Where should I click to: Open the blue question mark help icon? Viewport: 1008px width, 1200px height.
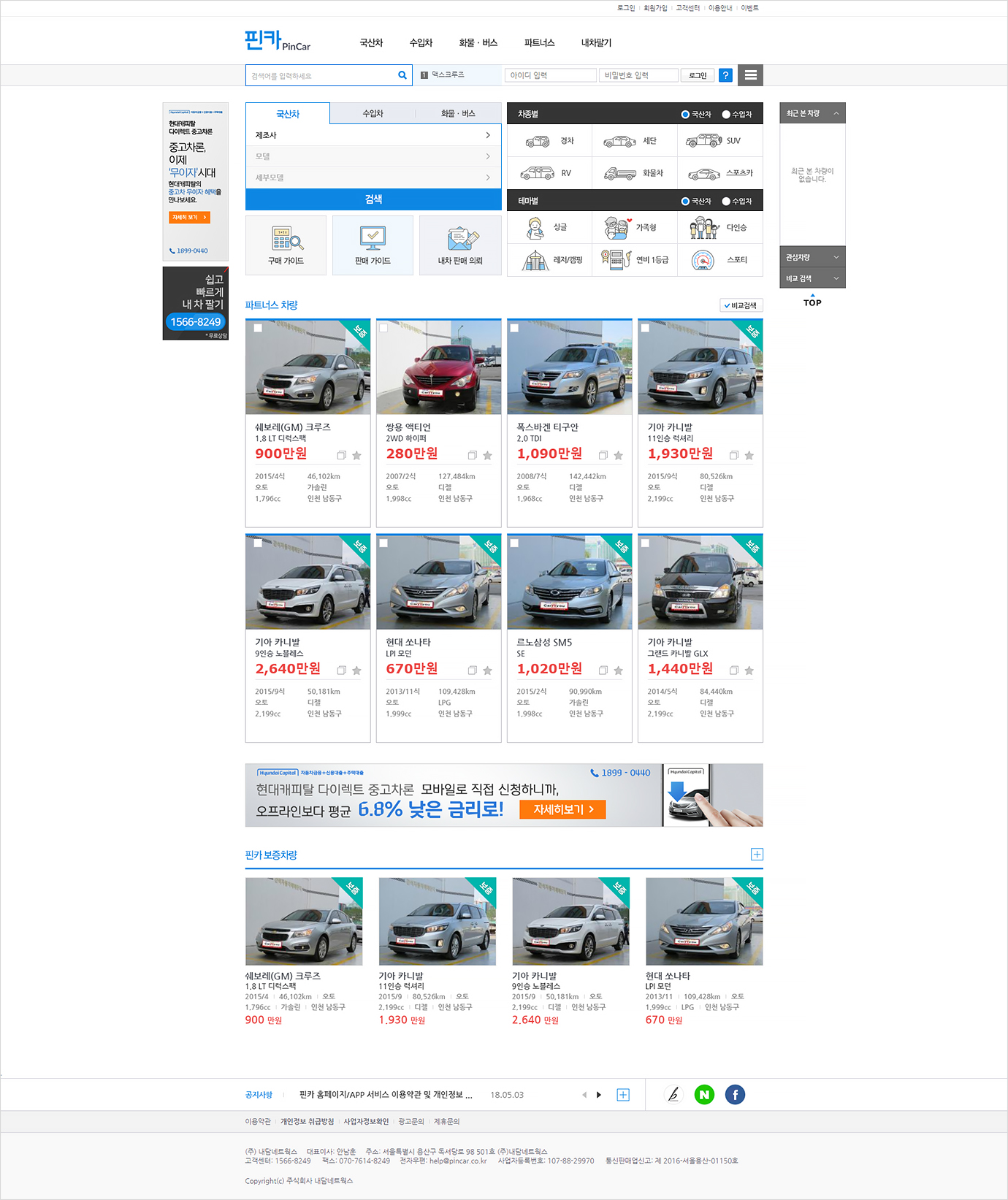click(x=725, y=75)
